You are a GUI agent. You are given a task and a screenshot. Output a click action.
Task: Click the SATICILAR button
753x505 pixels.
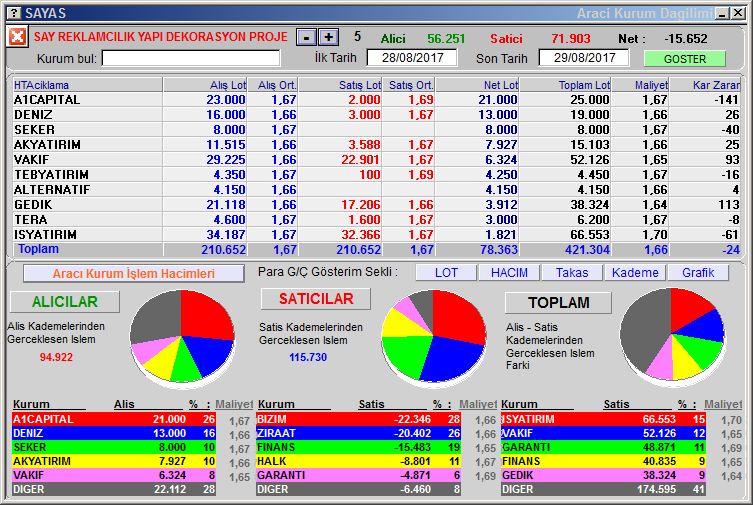pyautogui.click(x=316, y=299)
